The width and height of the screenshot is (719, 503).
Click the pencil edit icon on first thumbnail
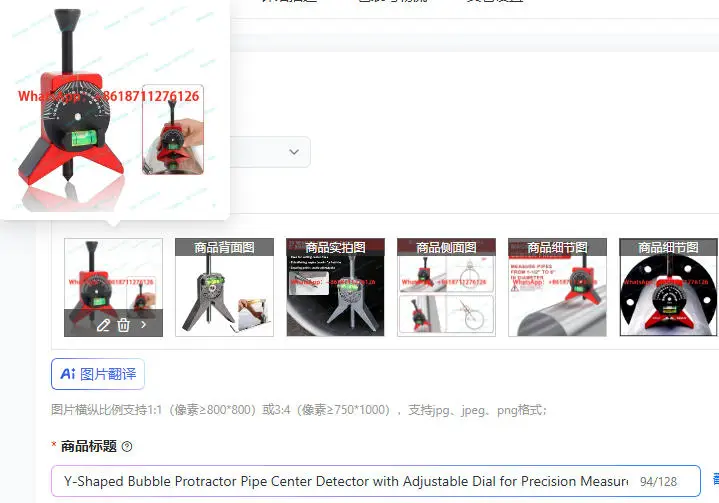(x=103, y=325)
